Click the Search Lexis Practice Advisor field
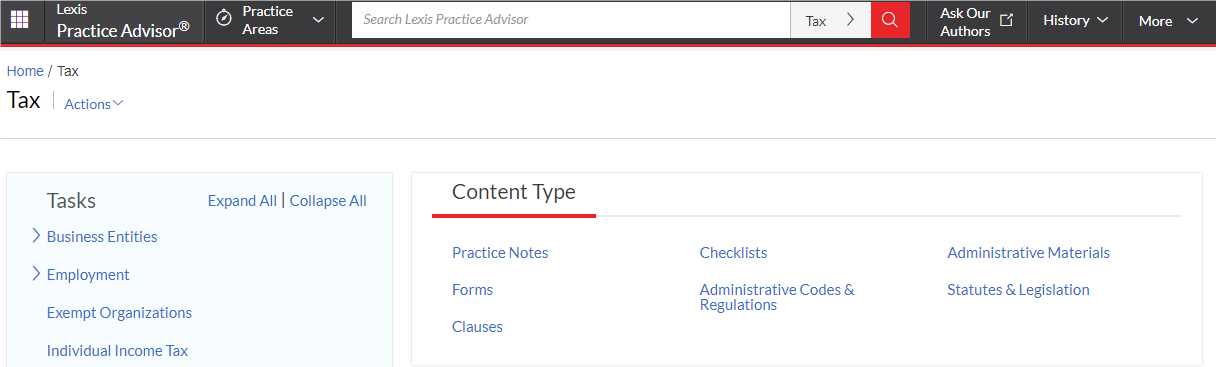Screen dimensions: 1216x367 [x=571, y=20]
